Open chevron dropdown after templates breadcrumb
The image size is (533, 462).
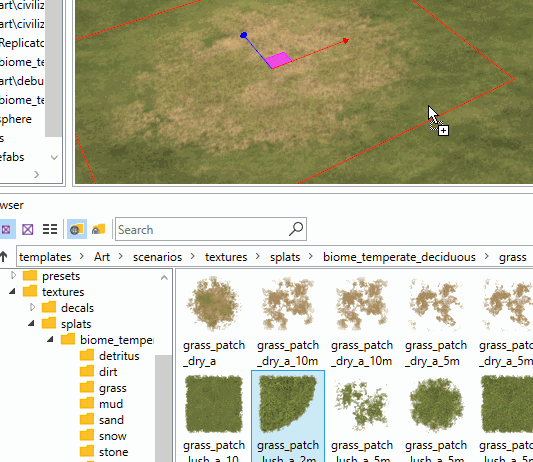(x=82, y=257)
